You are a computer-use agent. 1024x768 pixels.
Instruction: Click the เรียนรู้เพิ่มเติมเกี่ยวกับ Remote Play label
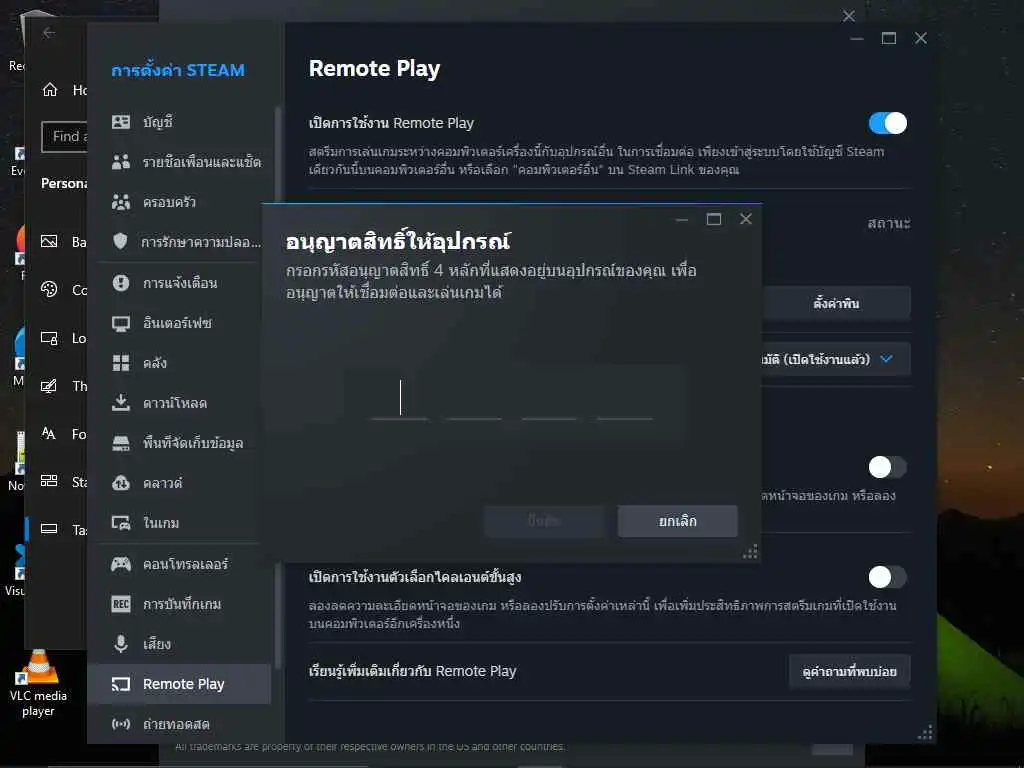(x=413, y=671)
